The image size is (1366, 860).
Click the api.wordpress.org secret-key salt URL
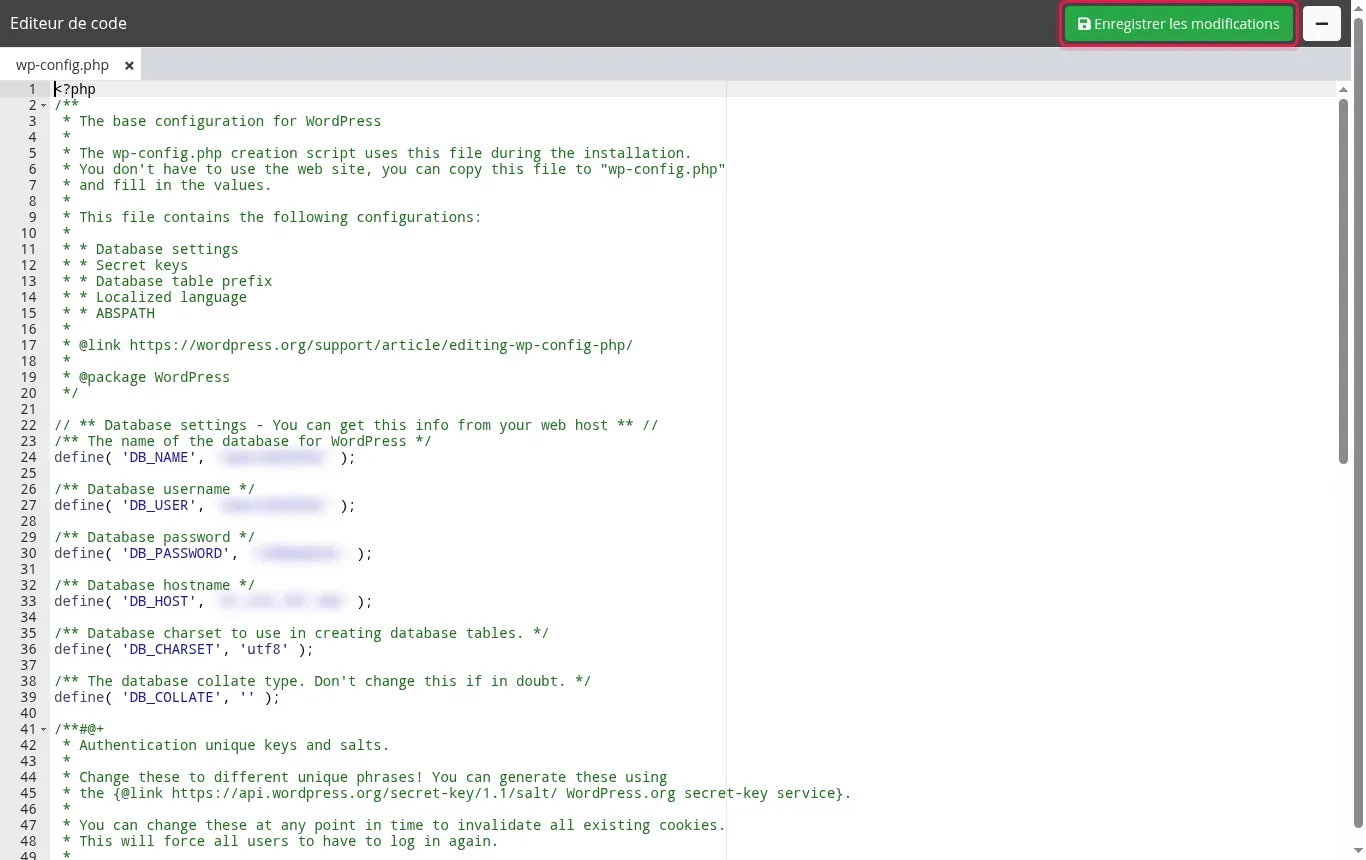click(x=364, y=793)
